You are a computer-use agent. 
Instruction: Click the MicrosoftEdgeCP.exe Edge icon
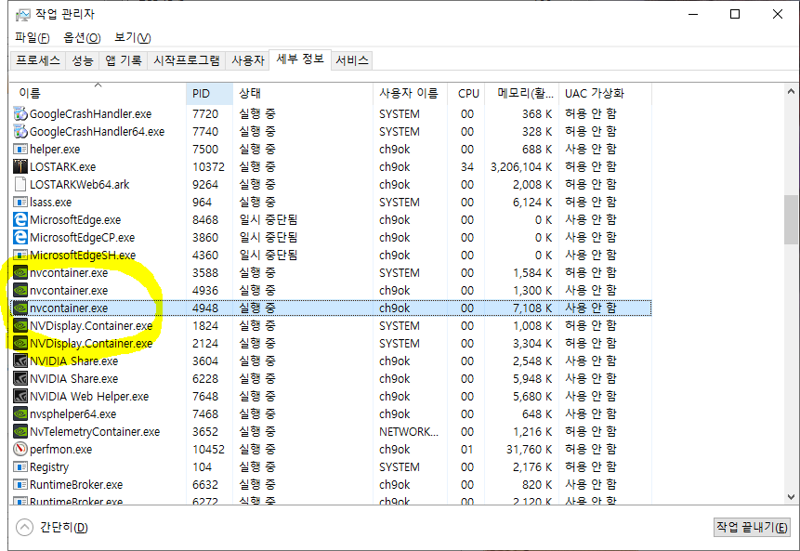click(20, 238)
